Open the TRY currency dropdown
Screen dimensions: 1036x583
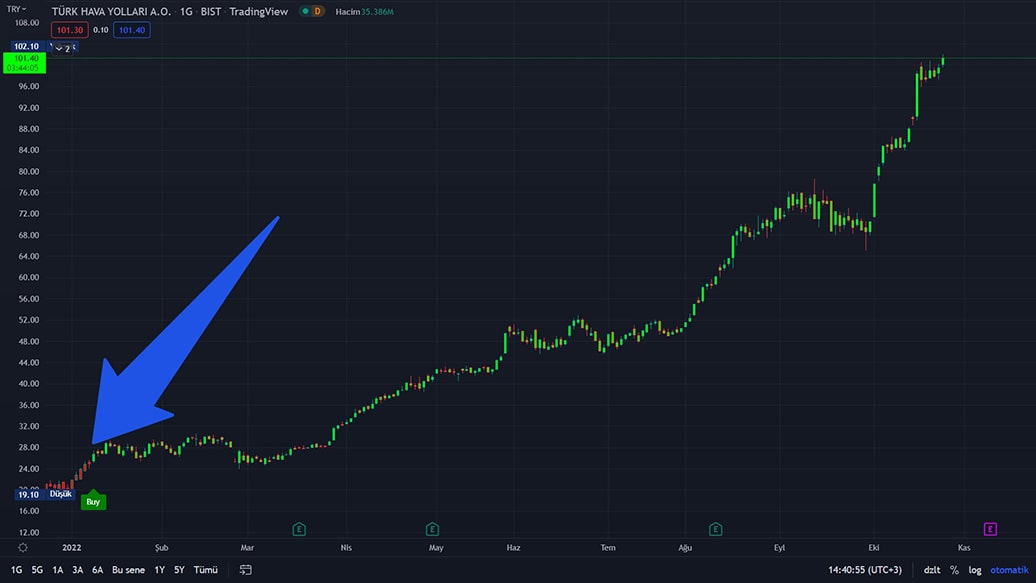16,9
